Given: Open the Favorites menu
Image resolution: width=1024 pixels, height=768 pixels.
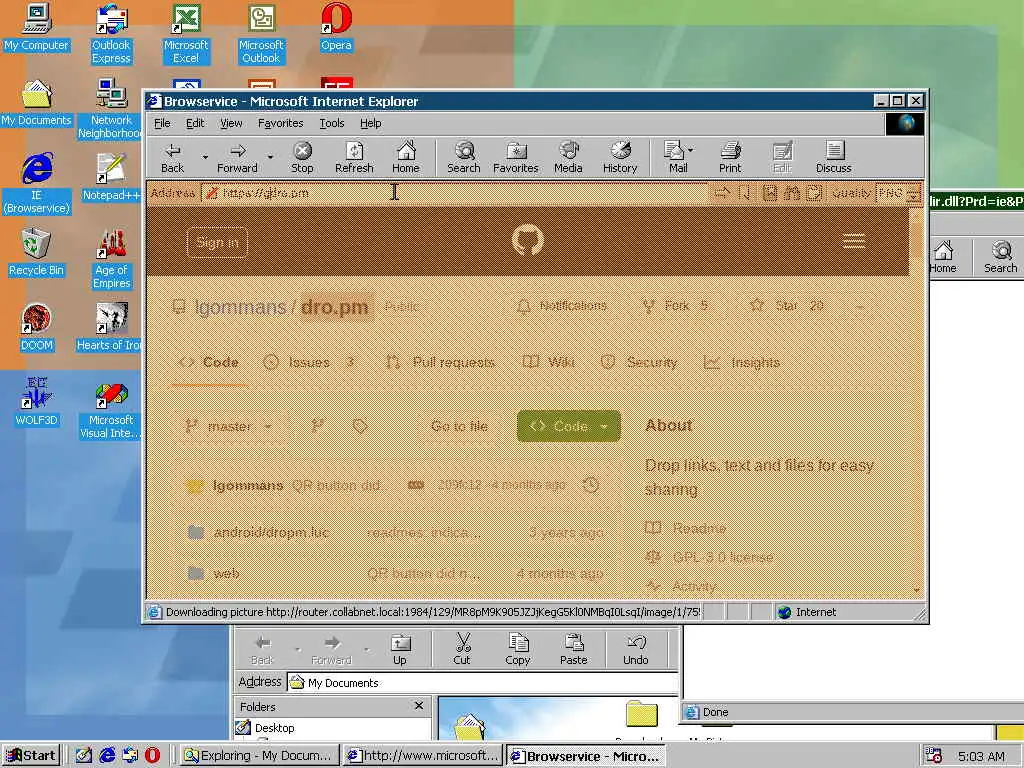Looking at the screenshot, I should (280, 123).
